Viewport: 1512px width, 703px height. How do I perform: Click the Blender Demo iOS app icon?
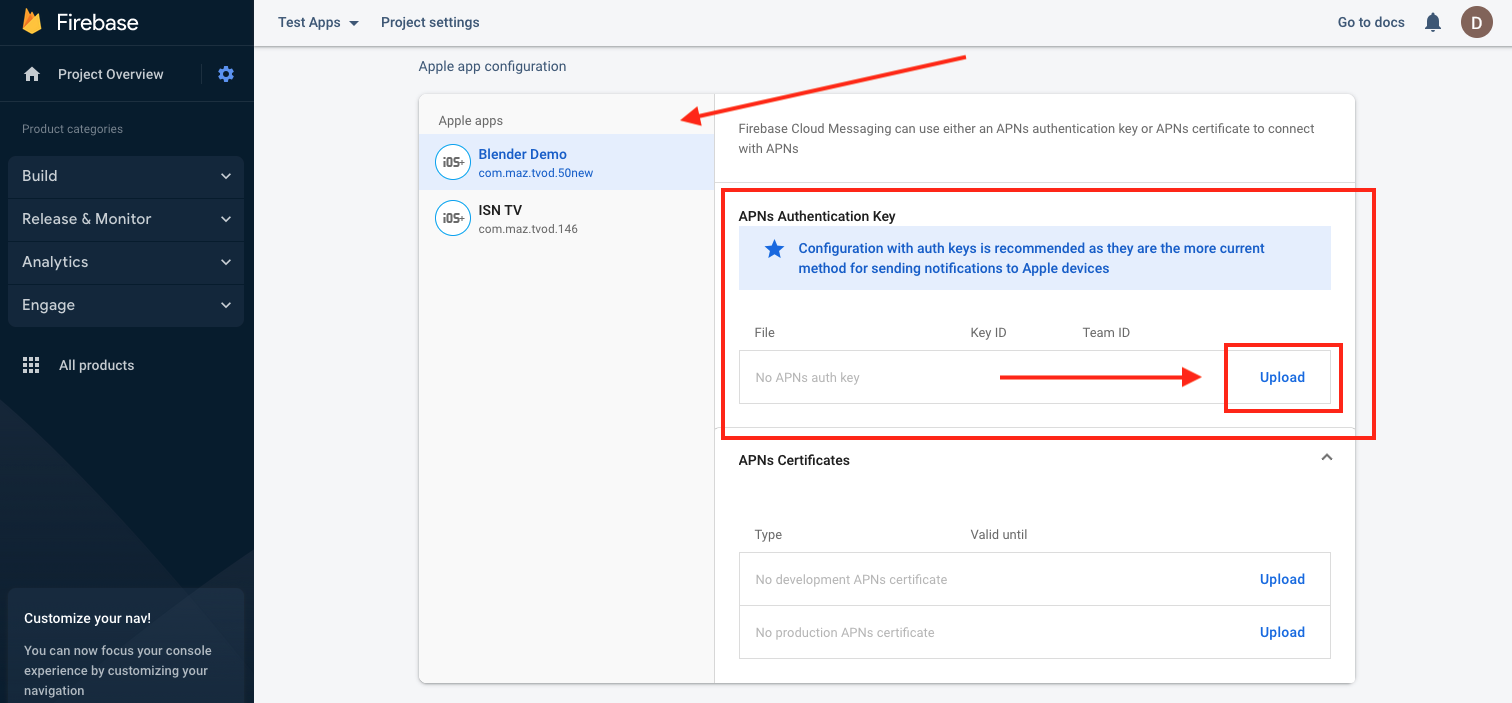pos(453,162)
